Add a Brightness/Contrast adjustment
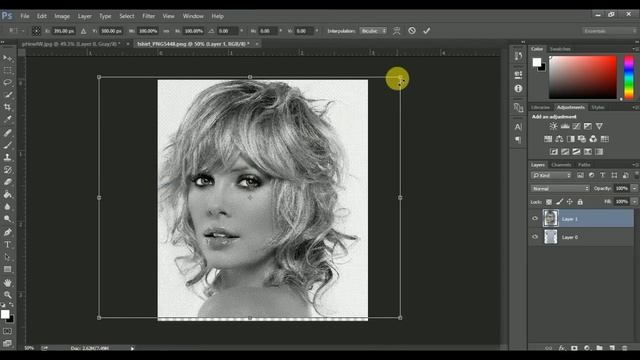The width and height of the screenshot is (640, 360). pyautogui.click(x=553, y=126)
